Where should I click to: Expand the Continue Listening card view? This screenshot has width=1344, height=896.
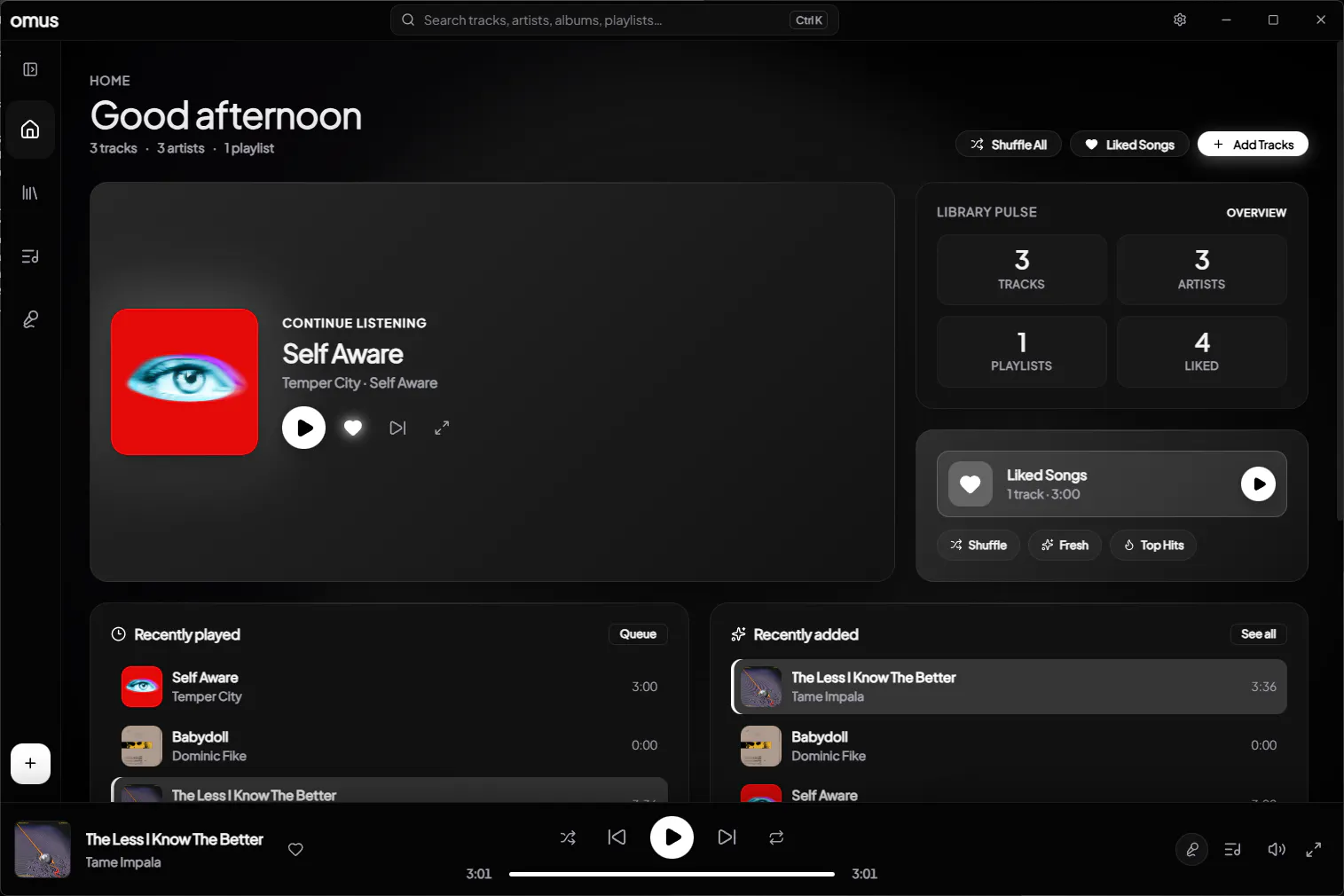[442, 428]
